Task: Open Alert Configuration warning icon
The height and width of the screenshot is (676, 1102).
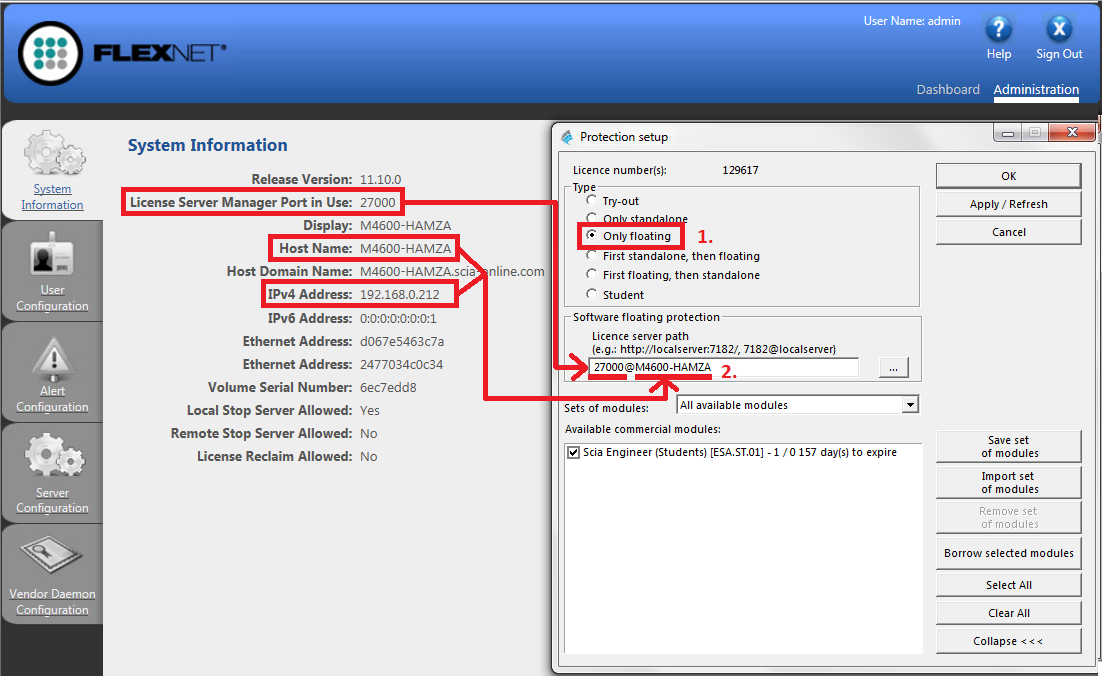Action: coord(52,358)
